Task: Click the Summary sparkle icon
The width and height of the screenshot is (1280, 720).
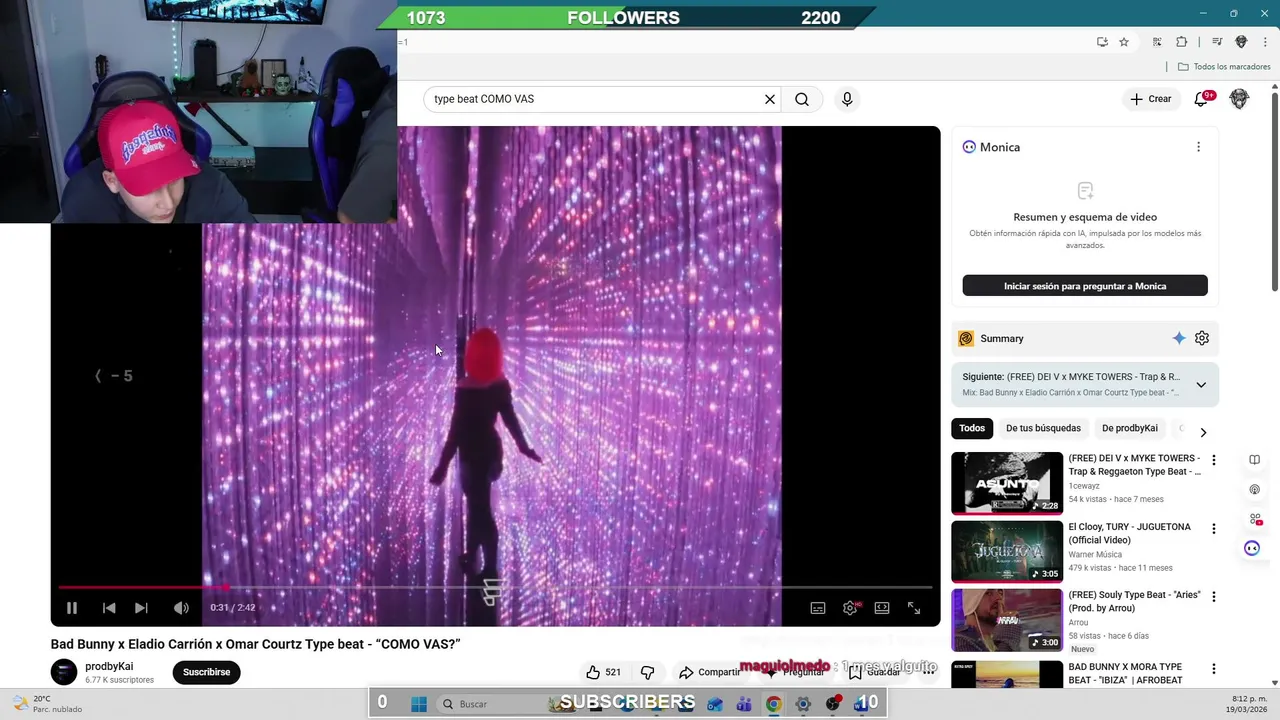Action: 1179,338
